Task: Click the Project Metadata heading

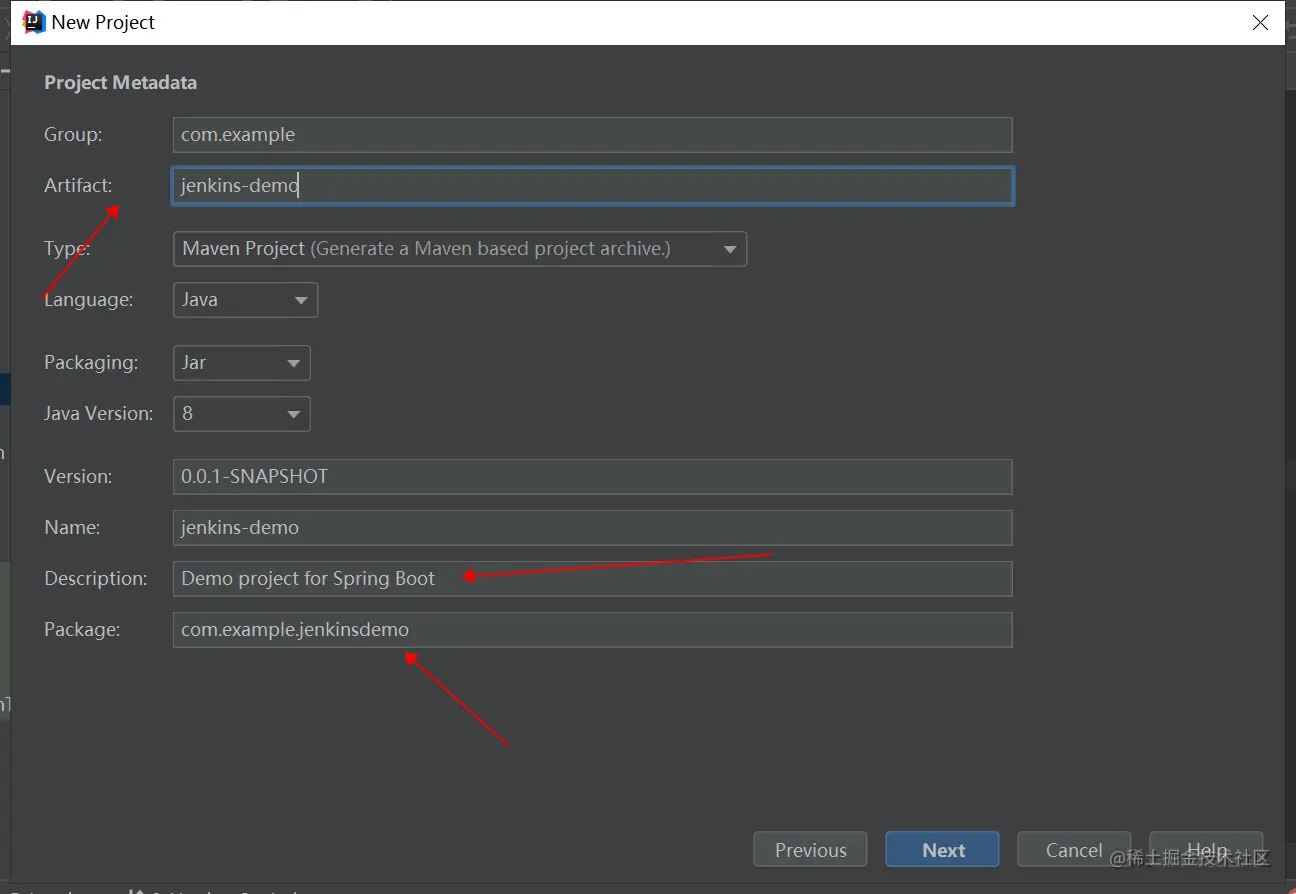Action: [x=120, y=83]
